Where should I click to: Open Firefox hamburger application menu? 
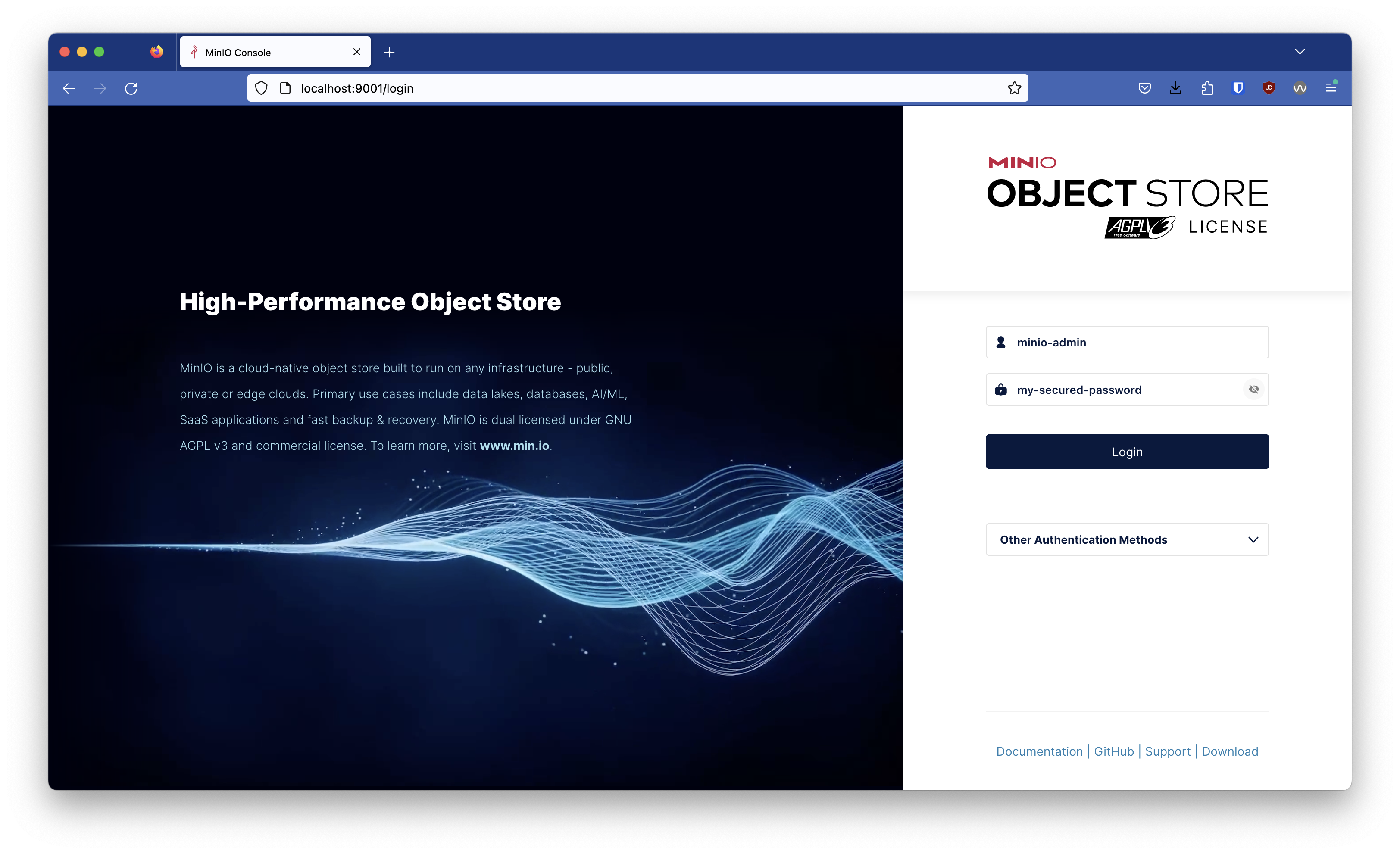pos(1331,88)
